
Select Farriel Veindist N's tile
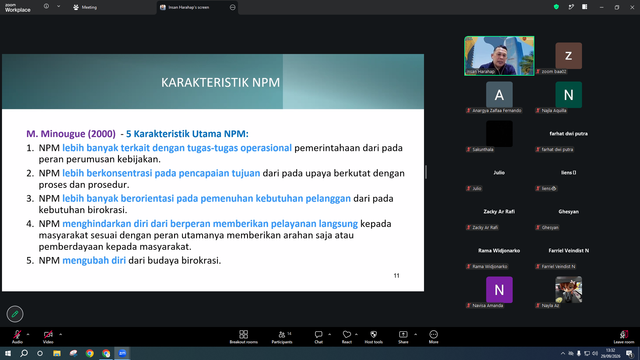[569, 251]
